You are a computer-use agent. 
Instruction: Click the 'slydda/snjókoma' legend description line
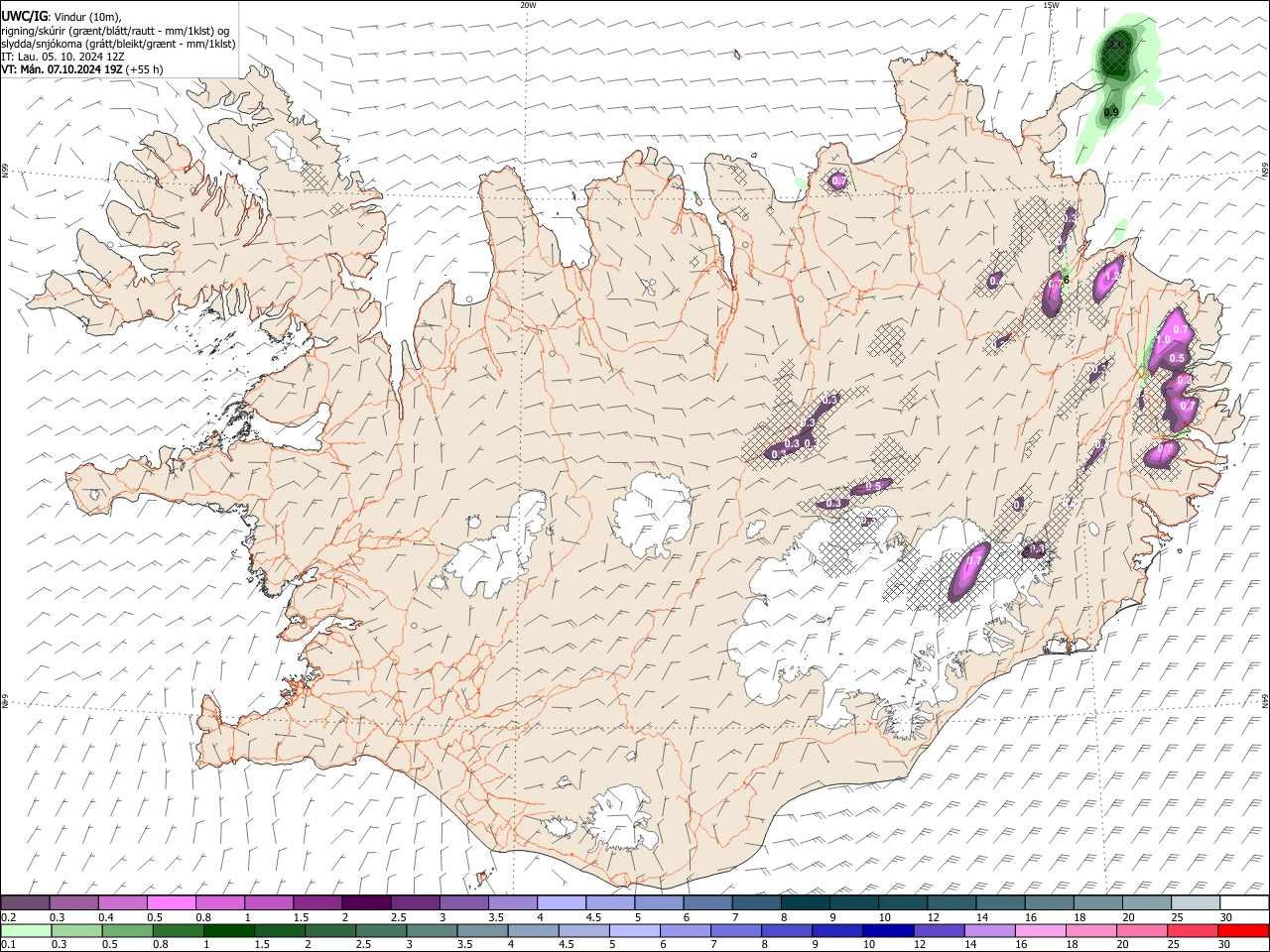coord(119,44)
